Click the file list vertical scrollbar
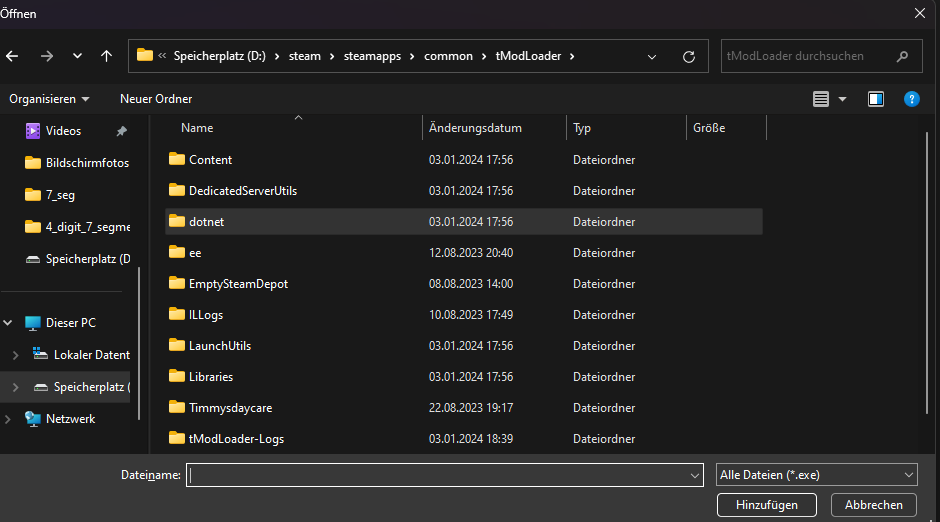940x522 pixels. [926, 273]
